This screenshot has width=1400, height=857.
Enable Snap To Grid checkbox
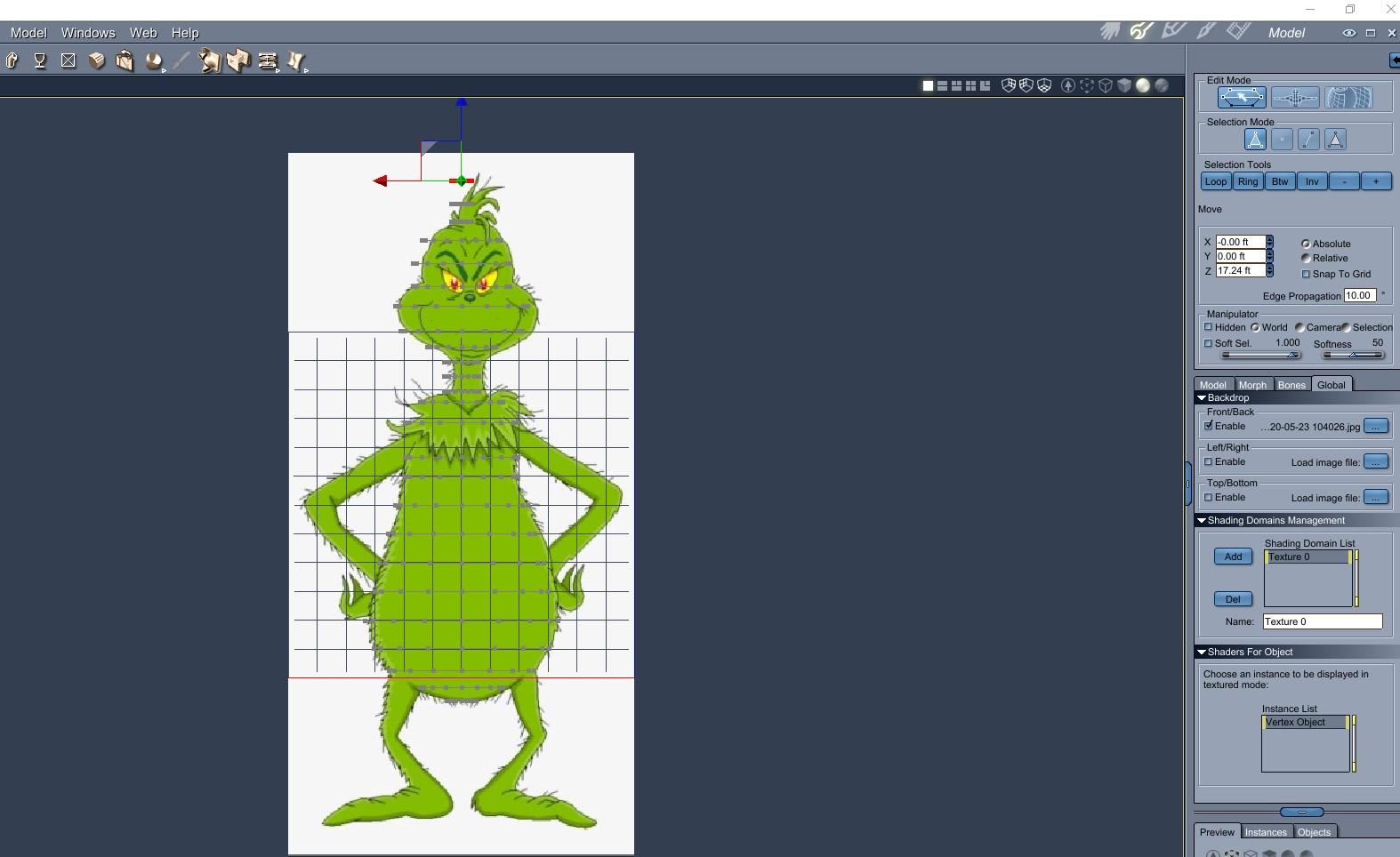pos(1306,274)
